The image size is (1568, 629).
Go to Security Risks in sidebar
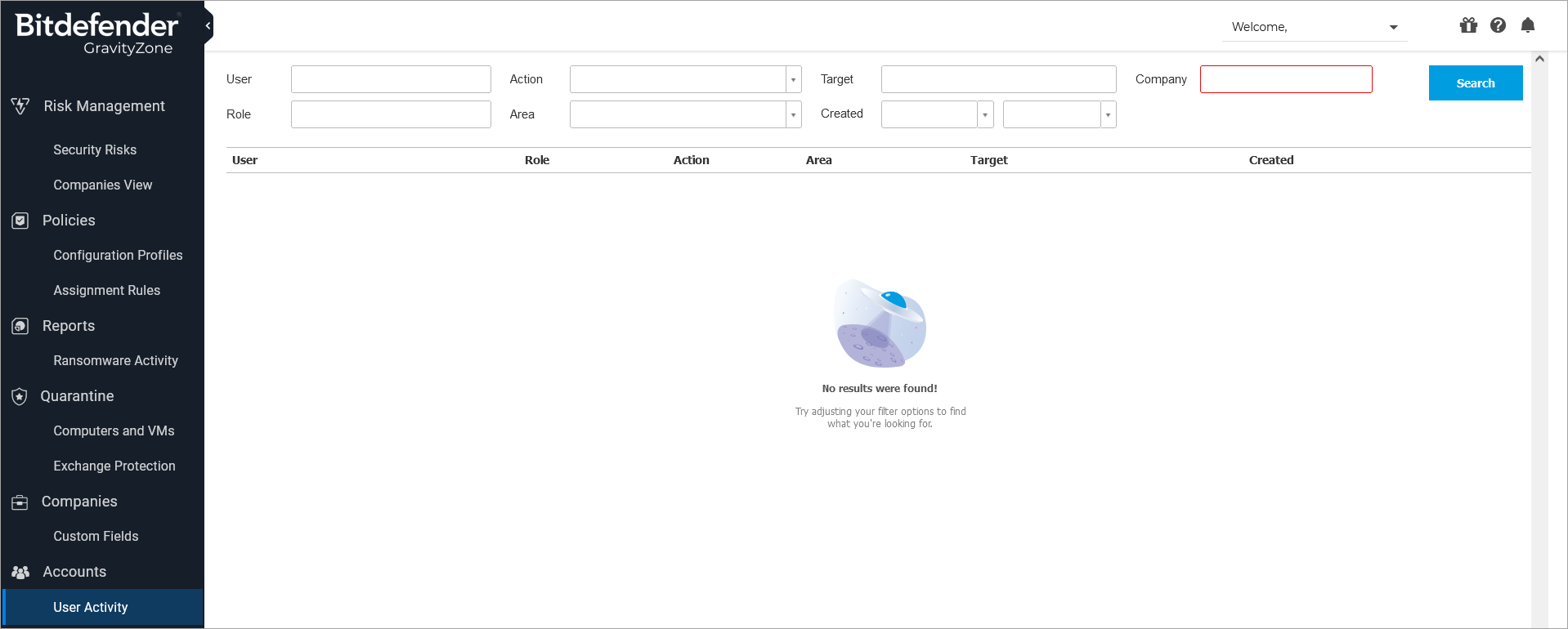(x=95, y=149)
